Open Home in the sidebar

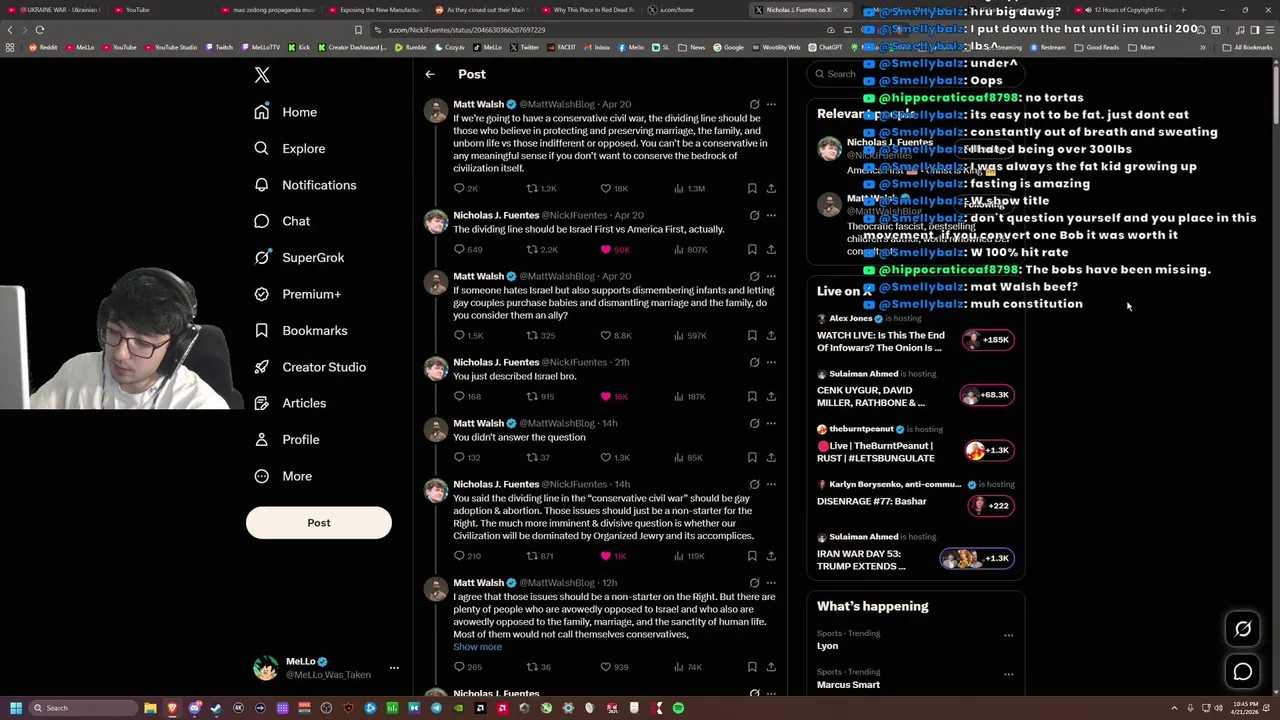tap(285, 112)
